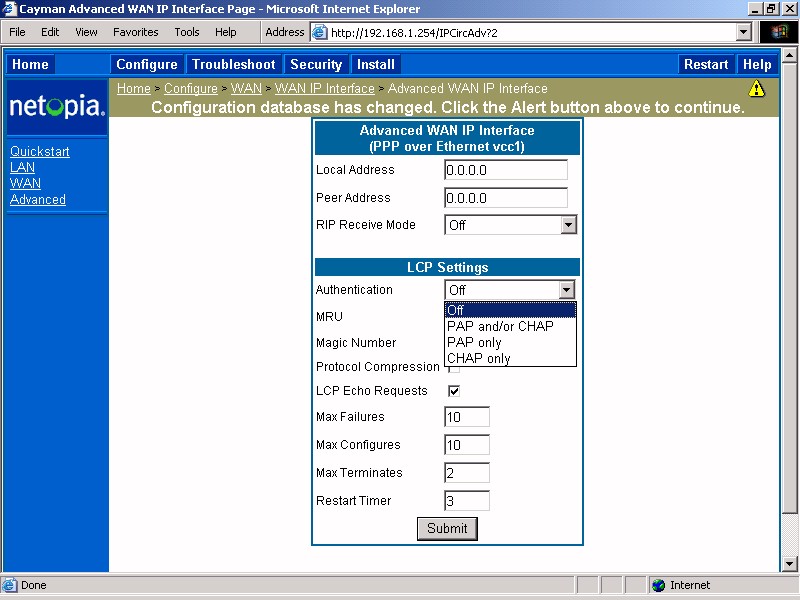Choose CHAP only from the list
Image resolution: width=800 pixels, height=600 pixels.
pyautogui.click(x=479, y=358)
